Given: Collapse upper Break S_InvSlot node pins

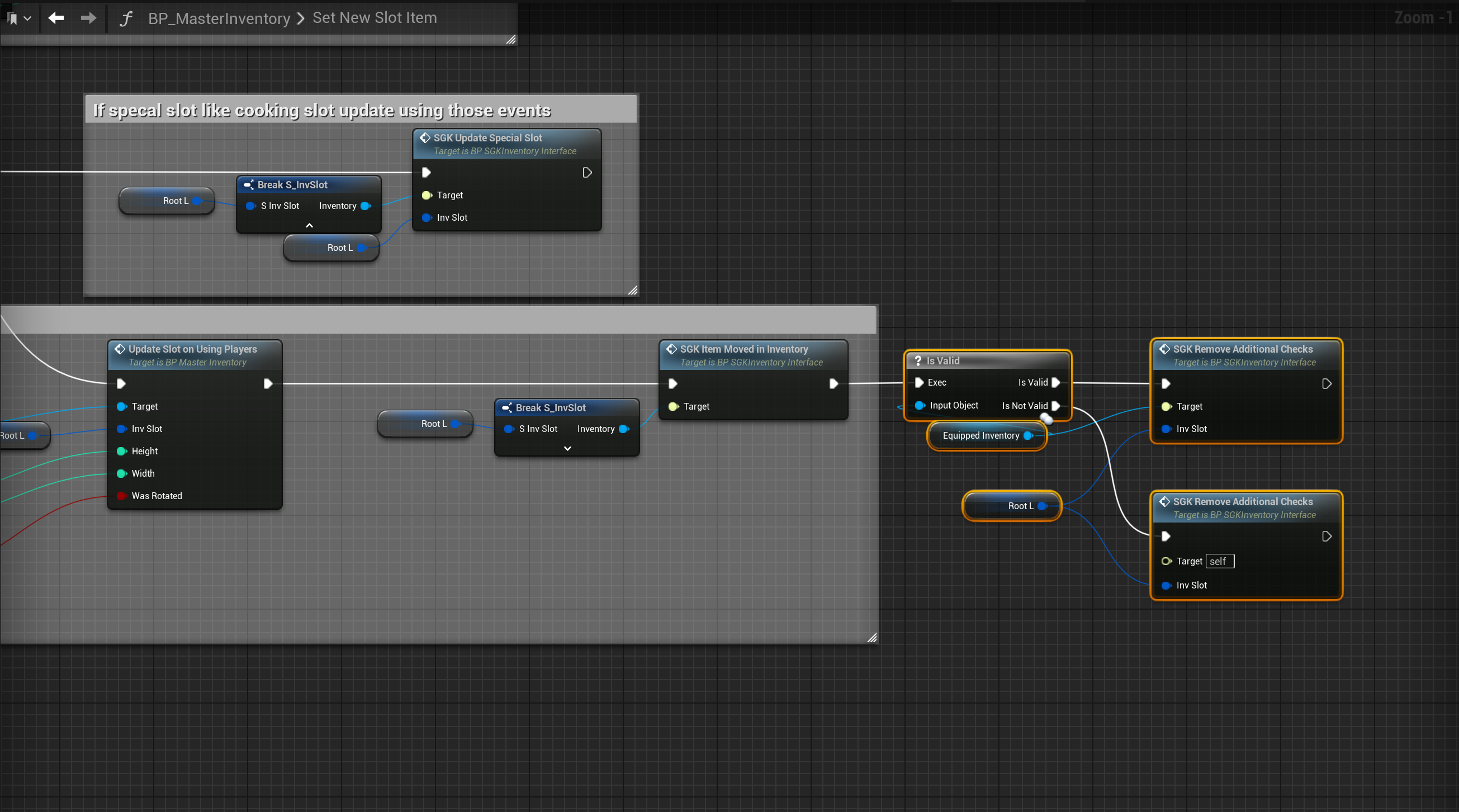Looking at the screenshot, I should tap(309, 225).
